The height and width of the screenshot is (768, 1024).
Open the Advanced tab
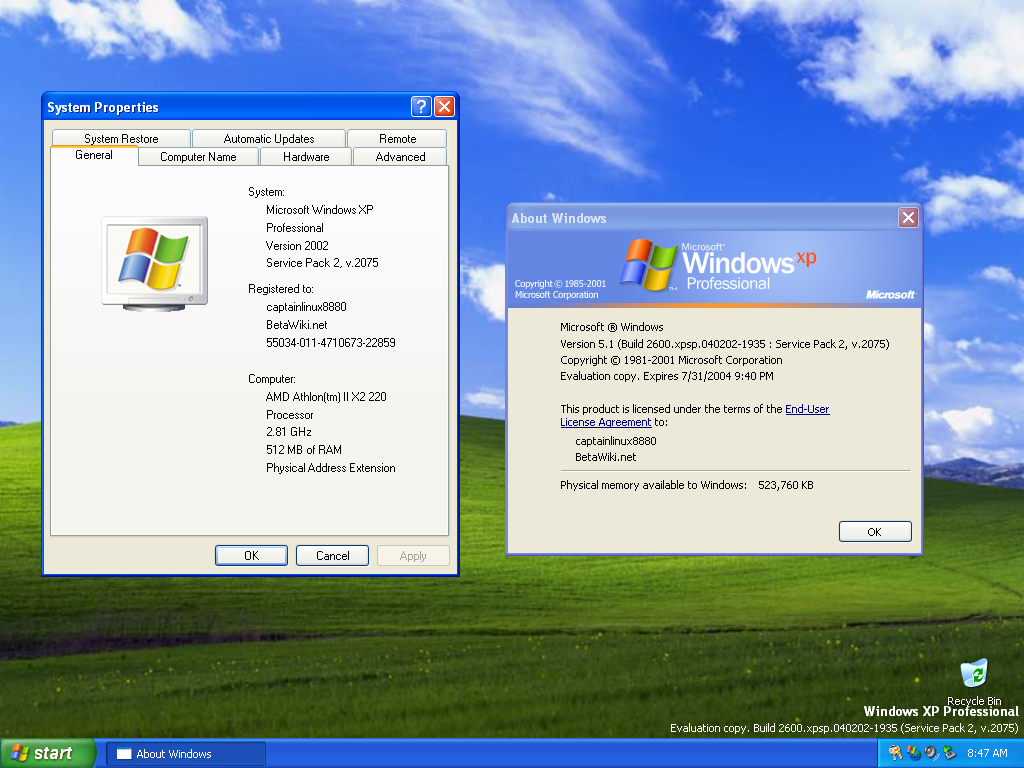tap(400, 157)
